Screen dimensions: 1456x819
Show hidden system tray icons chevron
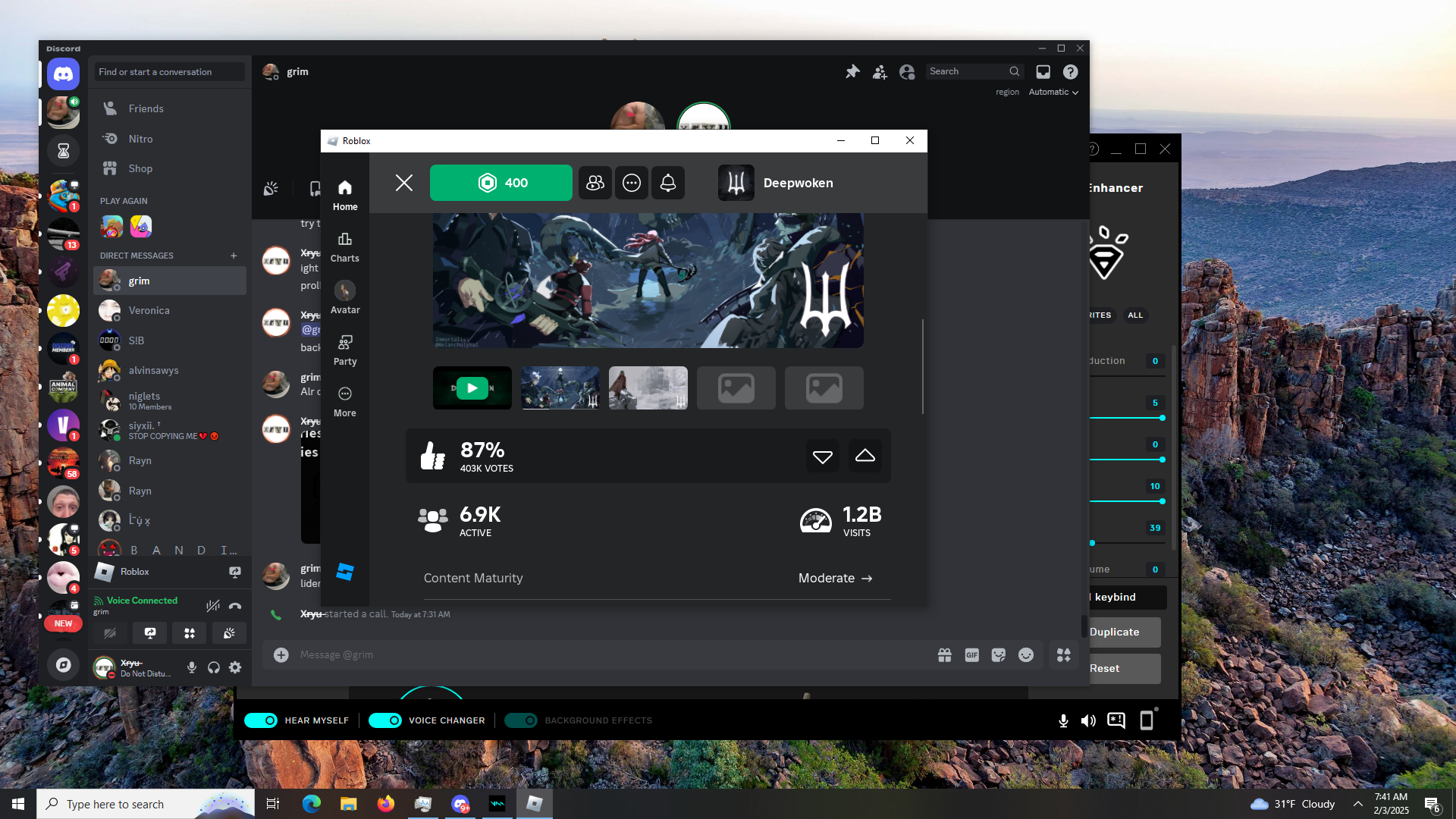point(1357,804)
